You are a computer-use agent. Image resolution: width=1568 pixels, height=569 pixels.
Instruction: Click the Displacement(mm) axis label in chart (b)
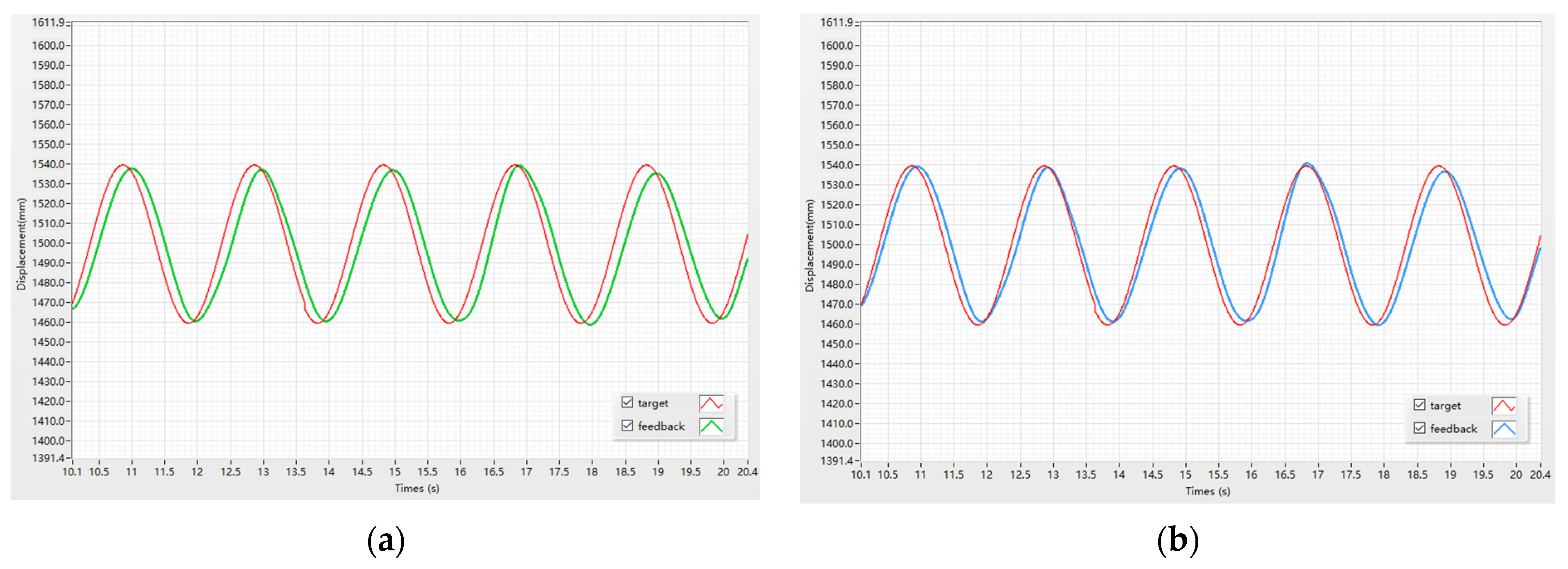[x=810, y=245]
